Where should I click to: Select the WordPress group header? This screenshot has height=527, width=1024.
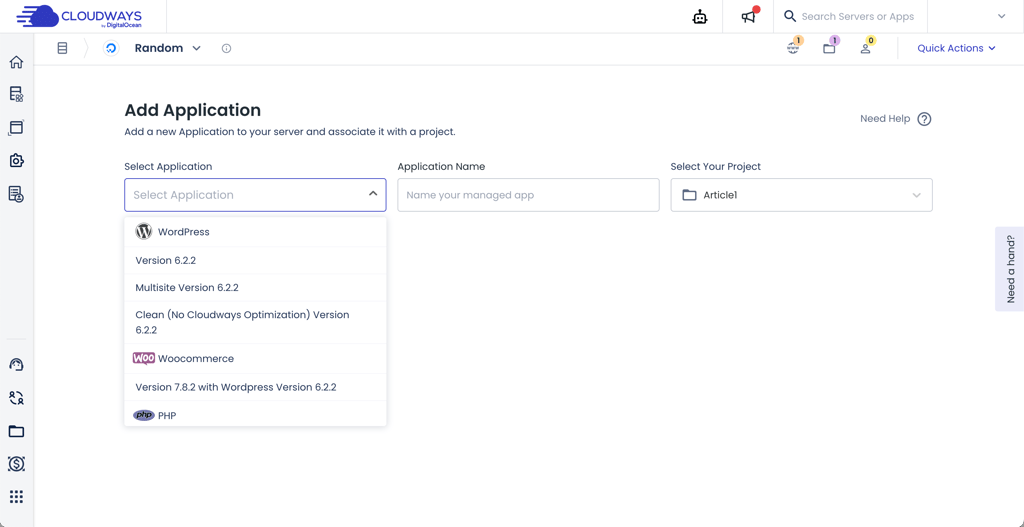click(x=255, y=232)
